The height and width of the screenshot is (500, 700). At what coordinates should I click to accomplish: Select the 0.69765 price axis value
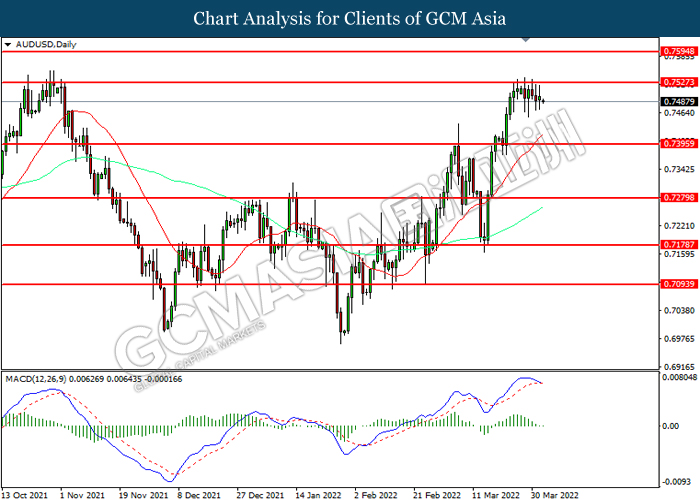tap(679, 339)
